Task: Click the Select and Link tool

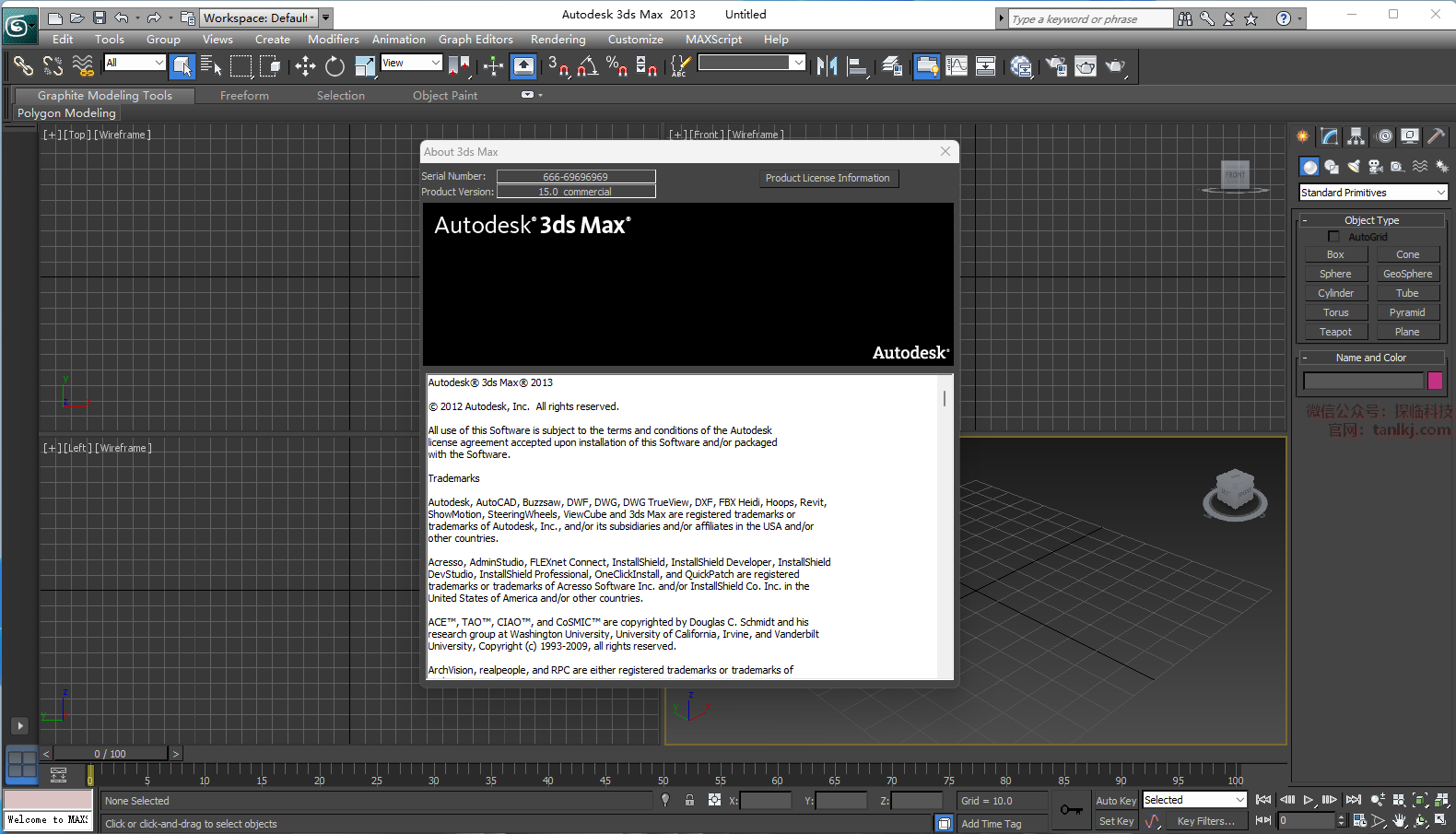Action: pyautogui.click(x=23, y=66)
